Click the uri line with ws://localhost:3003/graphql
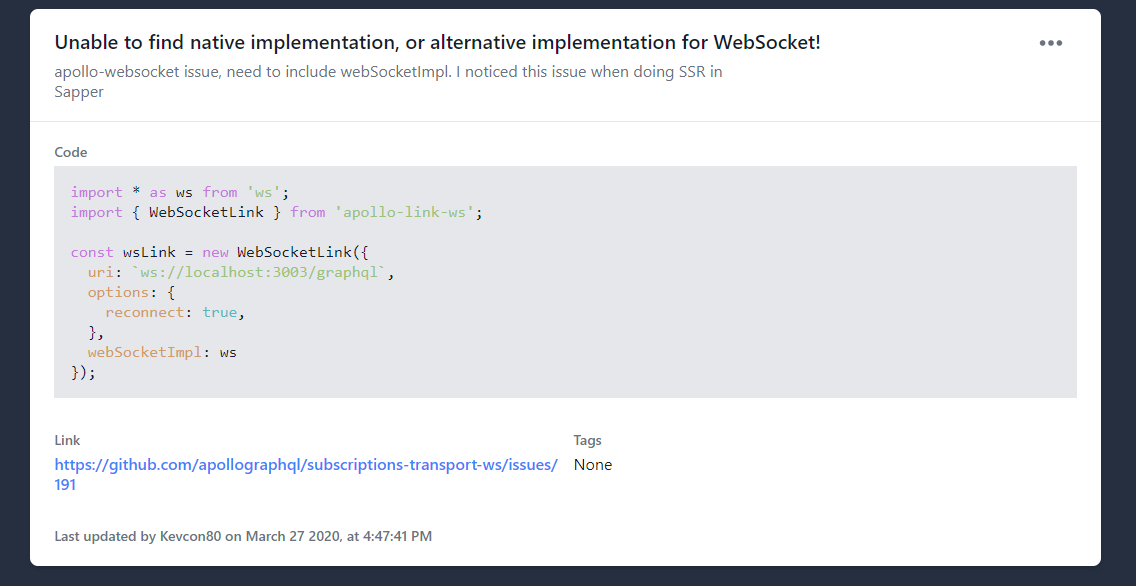Screen dimensions: 1136x586 pos(241,272)
